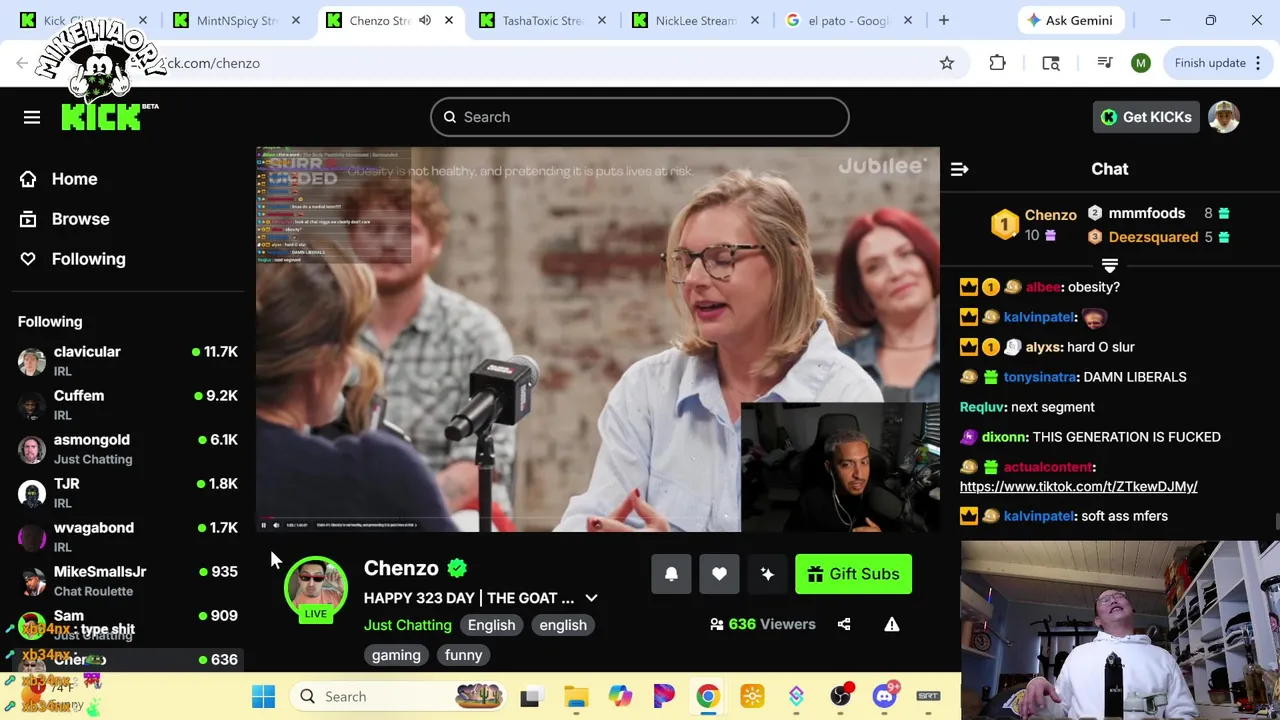This screenshot has width=1280, height=720.
Task: Switch to NickLee Stream browser tab
Action: [696, 20]
